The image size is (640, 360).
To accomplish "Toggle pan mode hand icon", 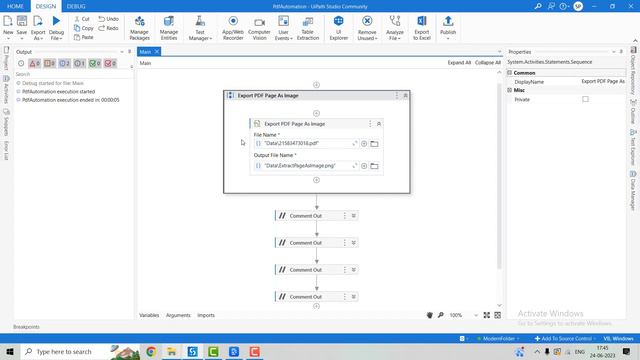I will [429, 315].
